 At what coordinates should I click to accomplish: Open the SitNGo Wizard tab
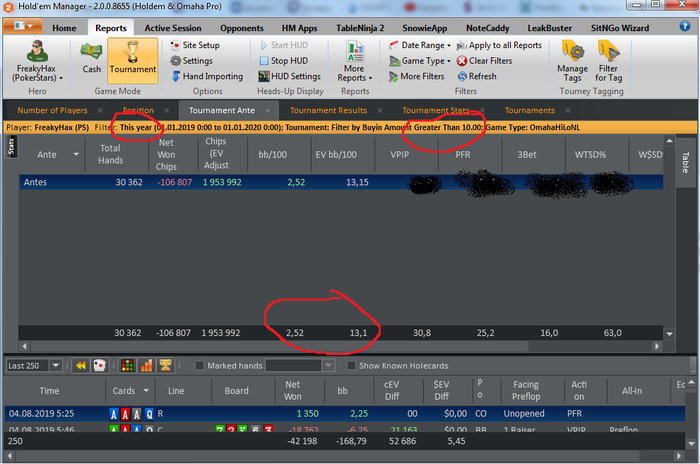620,28
